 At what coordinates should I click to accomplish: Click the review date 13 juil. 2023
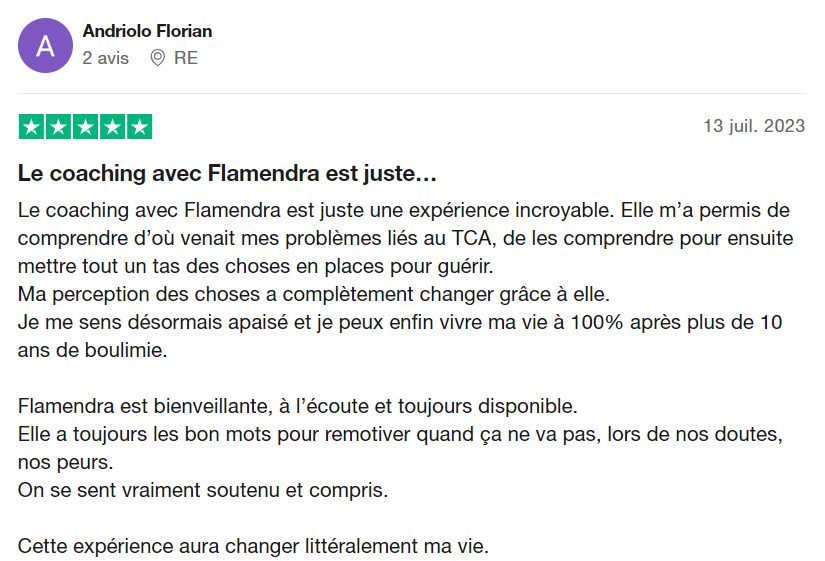pyautogui.click(x=754, y=126)
